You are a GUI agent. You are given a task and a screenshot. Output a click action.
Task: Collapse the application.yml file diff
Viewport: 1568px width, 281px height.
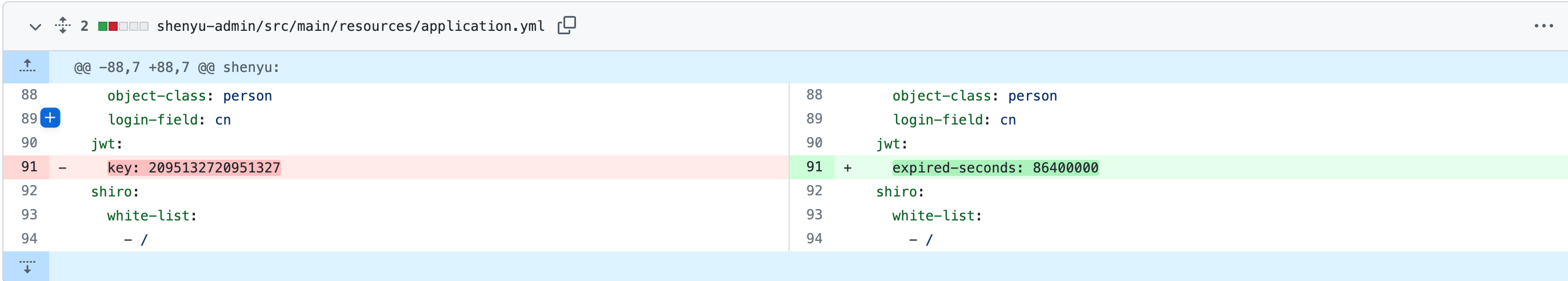coord(35,27)
